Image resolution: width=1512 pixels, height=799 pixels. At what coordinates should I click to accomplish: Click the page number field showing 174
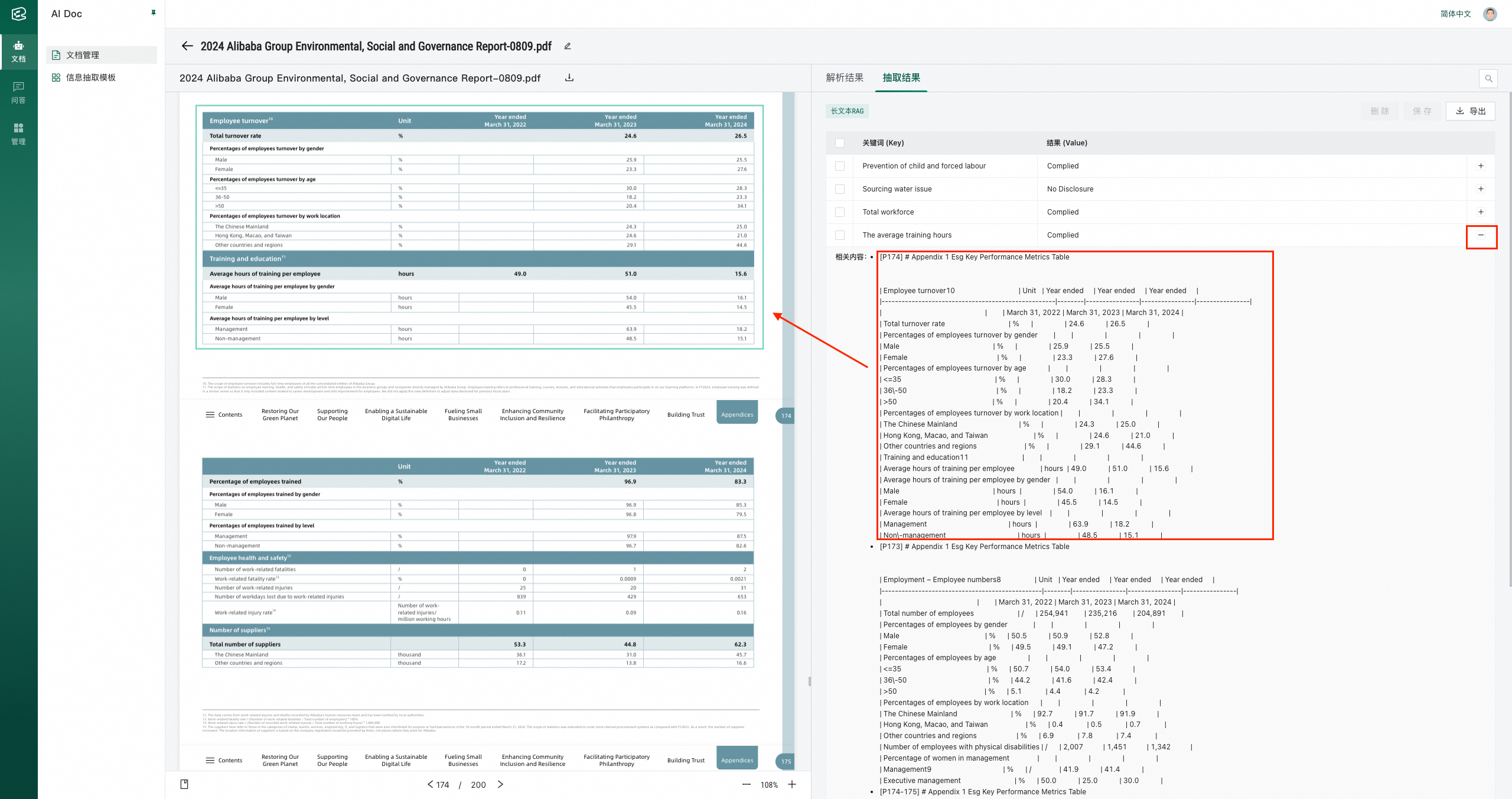coord(443,785)
